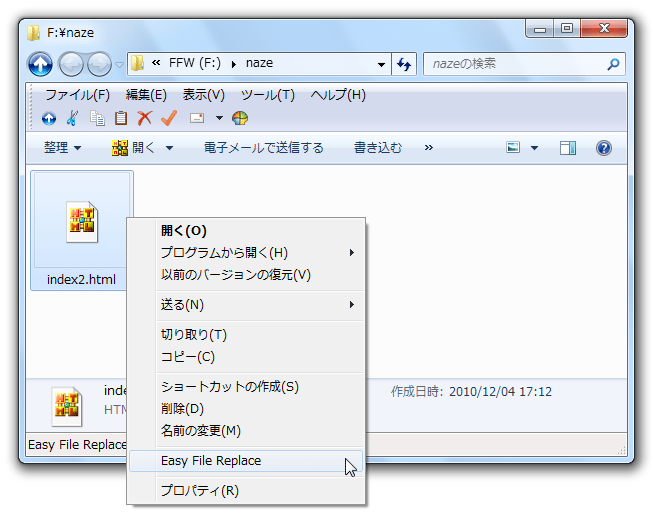Select the index2.html file thumbnail
This screenshot has height=513, width=656.
[x=82, y=222]
